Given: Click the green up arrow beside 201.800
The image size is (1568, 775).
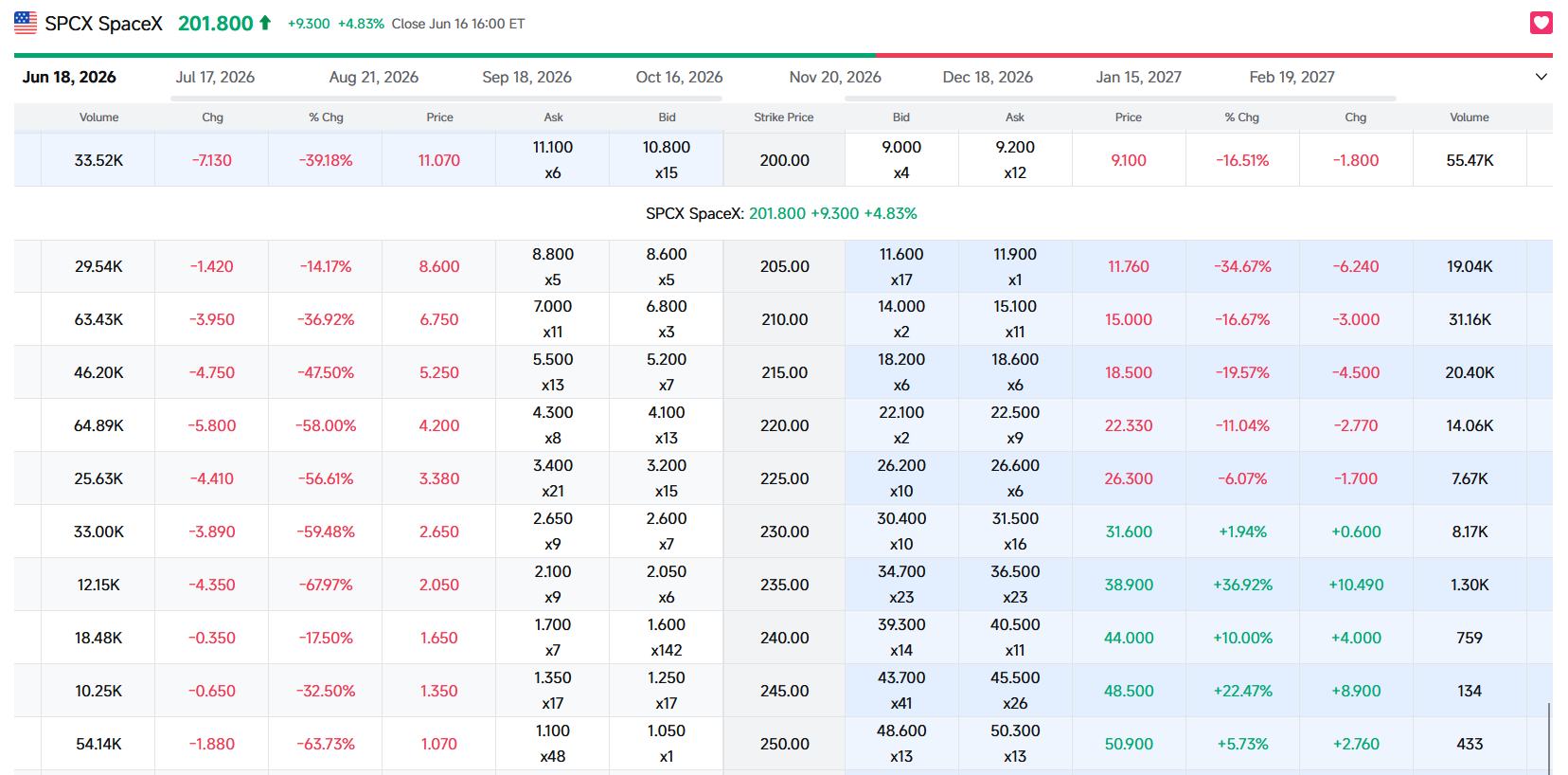Looking at the screenshot, I should pos(265,23).
